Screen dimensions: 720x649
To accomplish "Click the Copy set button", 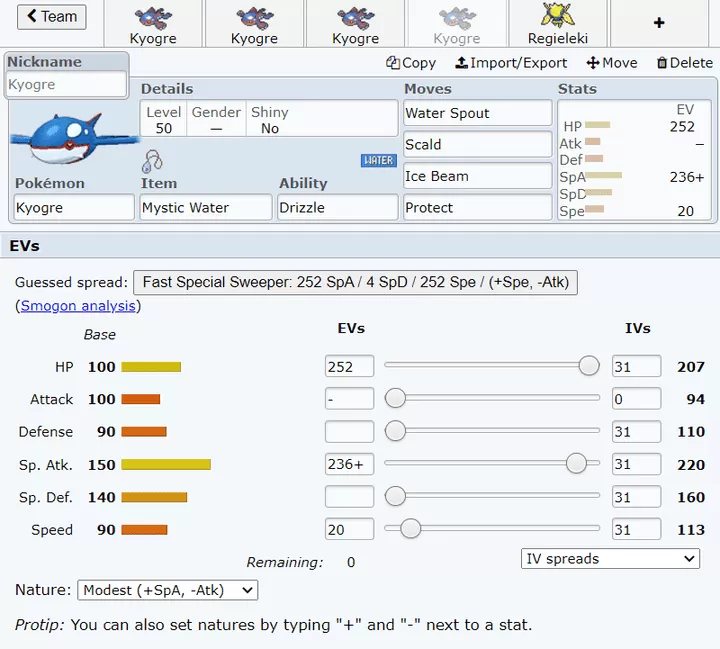I will pyautogui.click(x=411, y=63).
